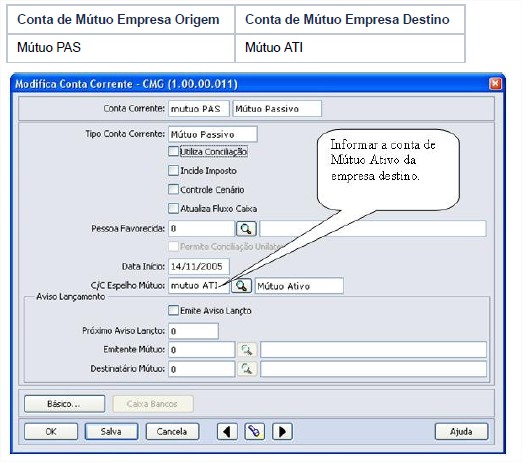Click Tipo Conta Corrente field
Screen dimensions: 522x462
coord(213,134)
